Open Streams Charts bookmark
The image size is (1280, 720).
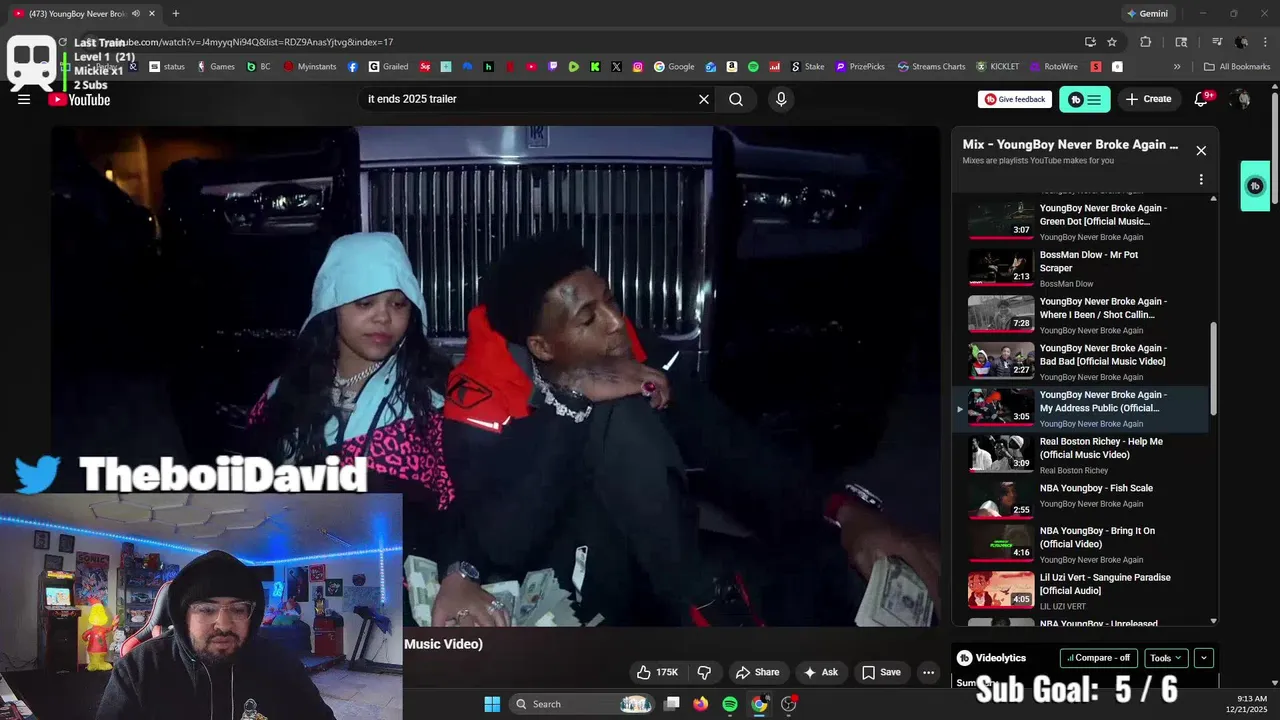(931, 67)
